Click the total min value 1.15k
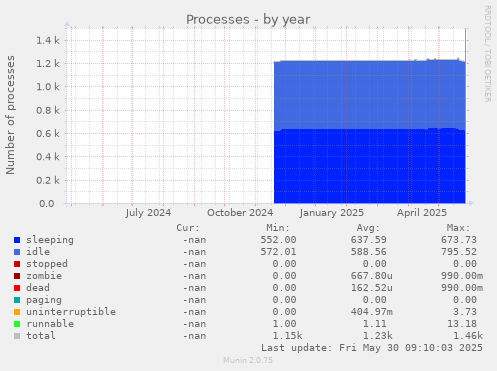 [287, 336]
